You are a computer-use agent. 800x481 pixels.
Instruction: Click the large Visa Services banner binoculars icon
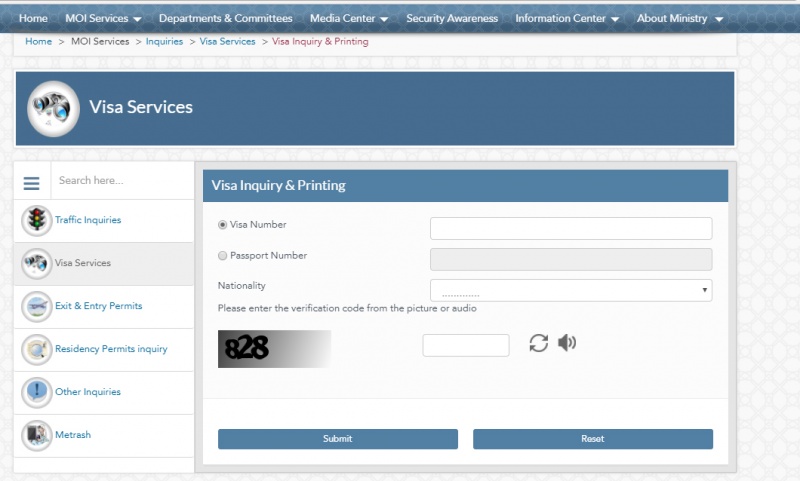[x=53, y=109]
